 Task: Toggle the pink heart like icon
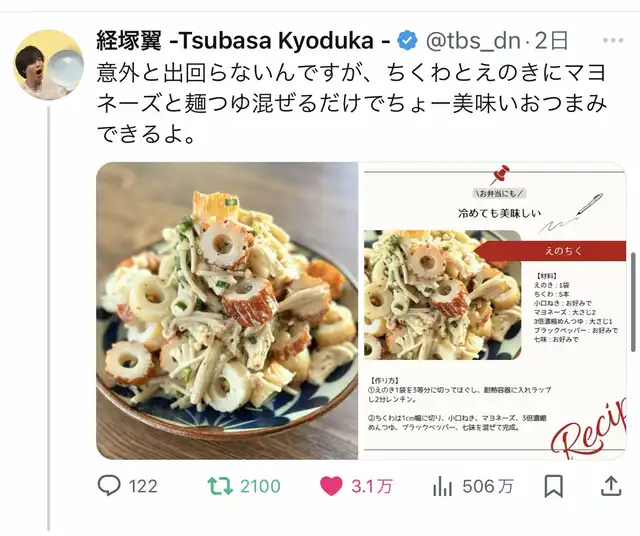click(331, 486)
